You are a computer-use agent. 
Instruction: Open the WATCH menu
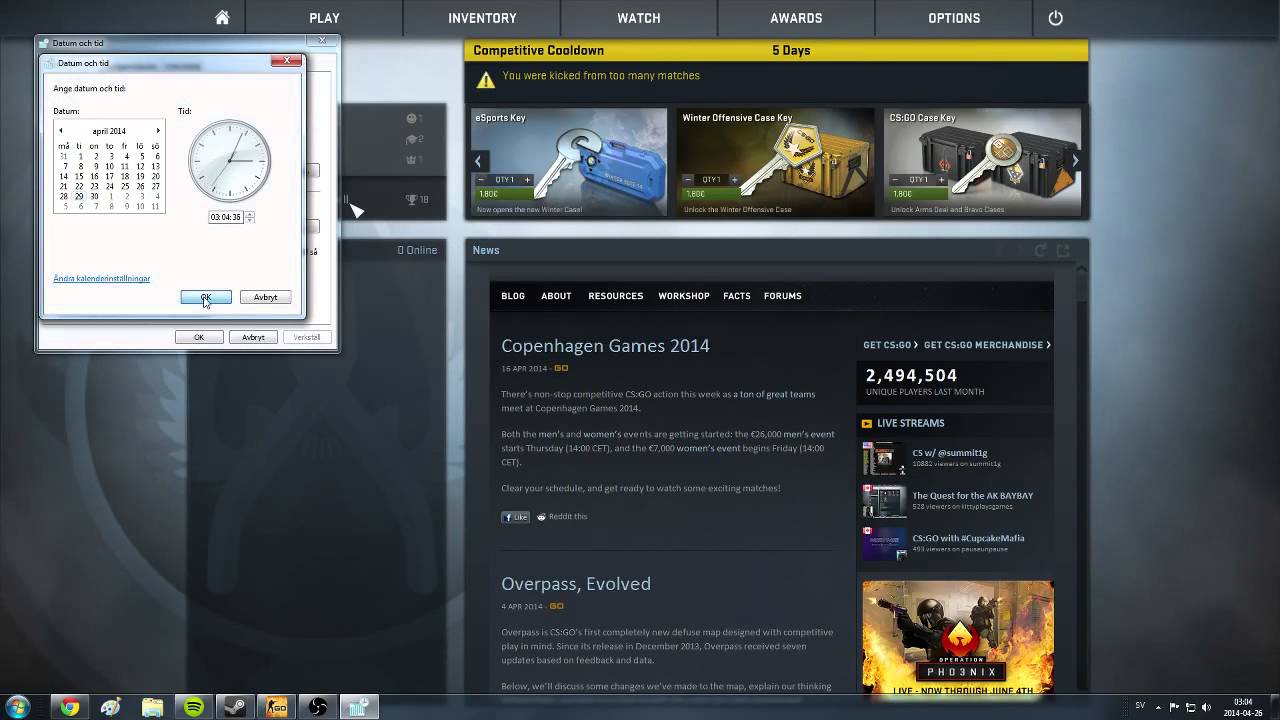tap(639, 18)
